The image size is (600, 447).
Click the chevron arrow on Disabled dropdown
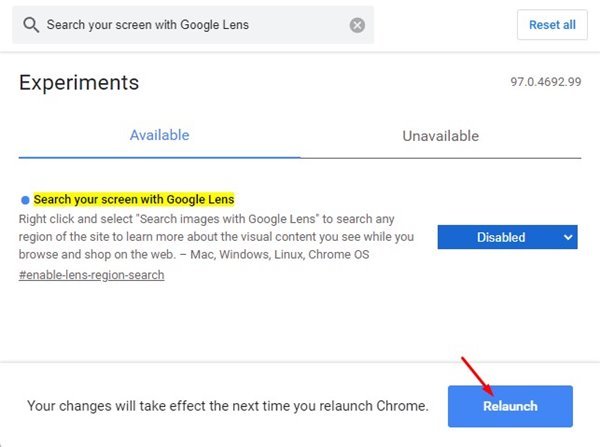pyautogui.click(x=568, y=237)
